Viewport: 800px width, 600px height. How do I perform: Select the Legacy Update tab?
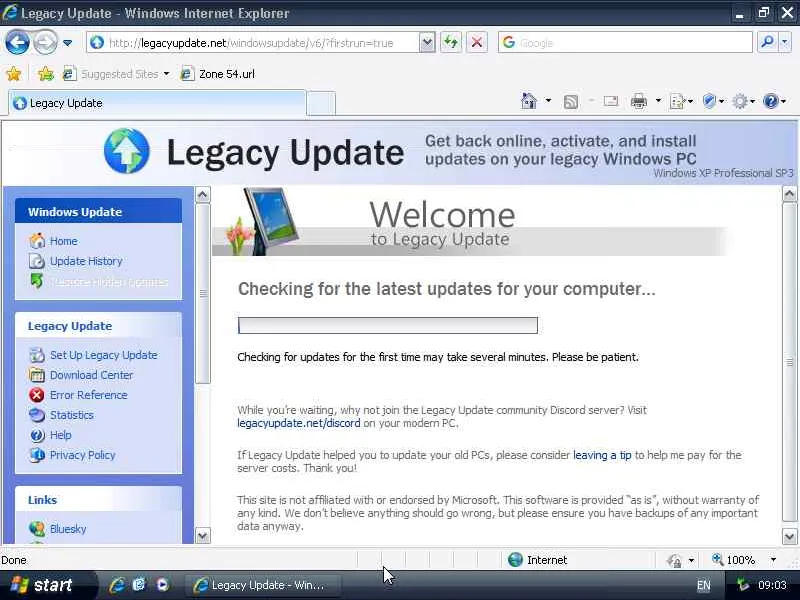(157, 103)
